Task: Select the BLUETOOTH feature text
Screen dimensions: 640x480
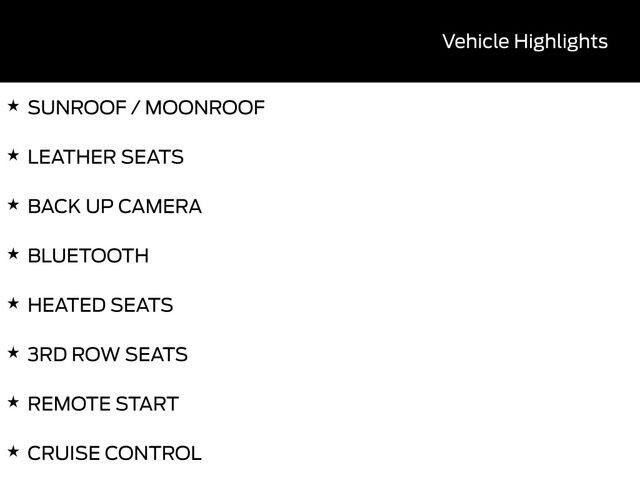Action: [88, 256]
